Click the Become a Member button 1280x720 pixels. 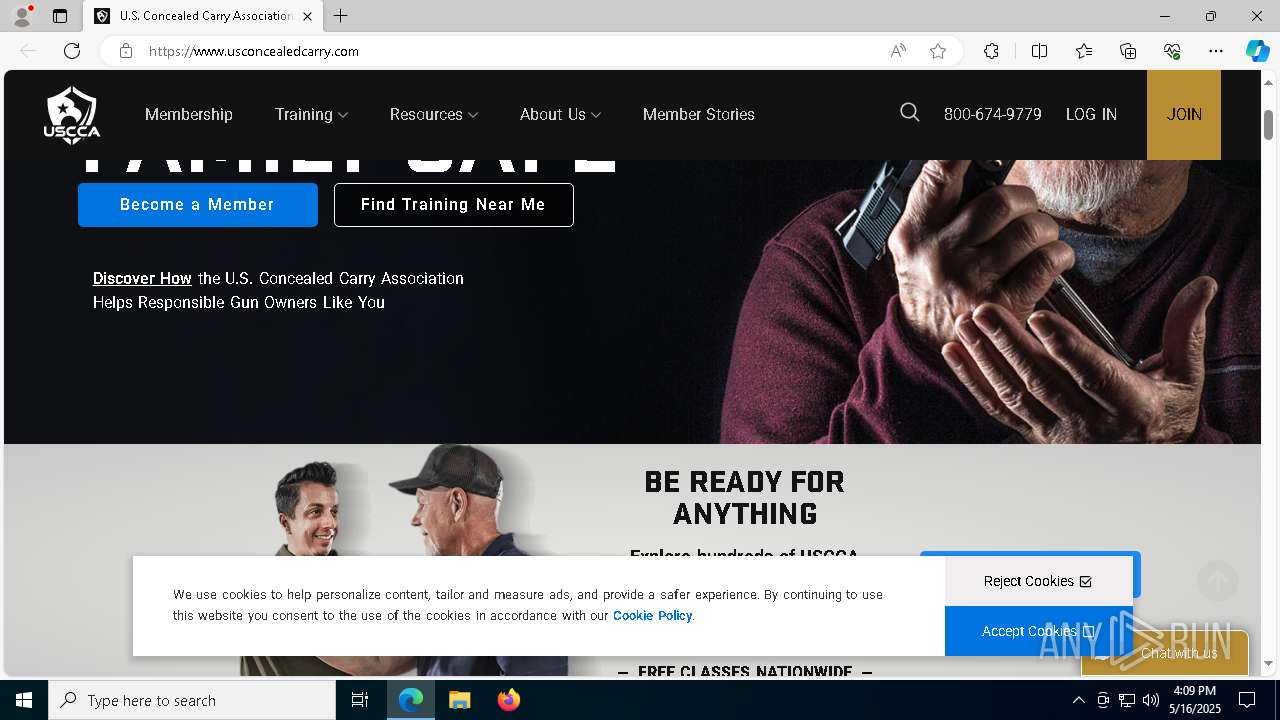pyautogui.click(x=198, y=204)
